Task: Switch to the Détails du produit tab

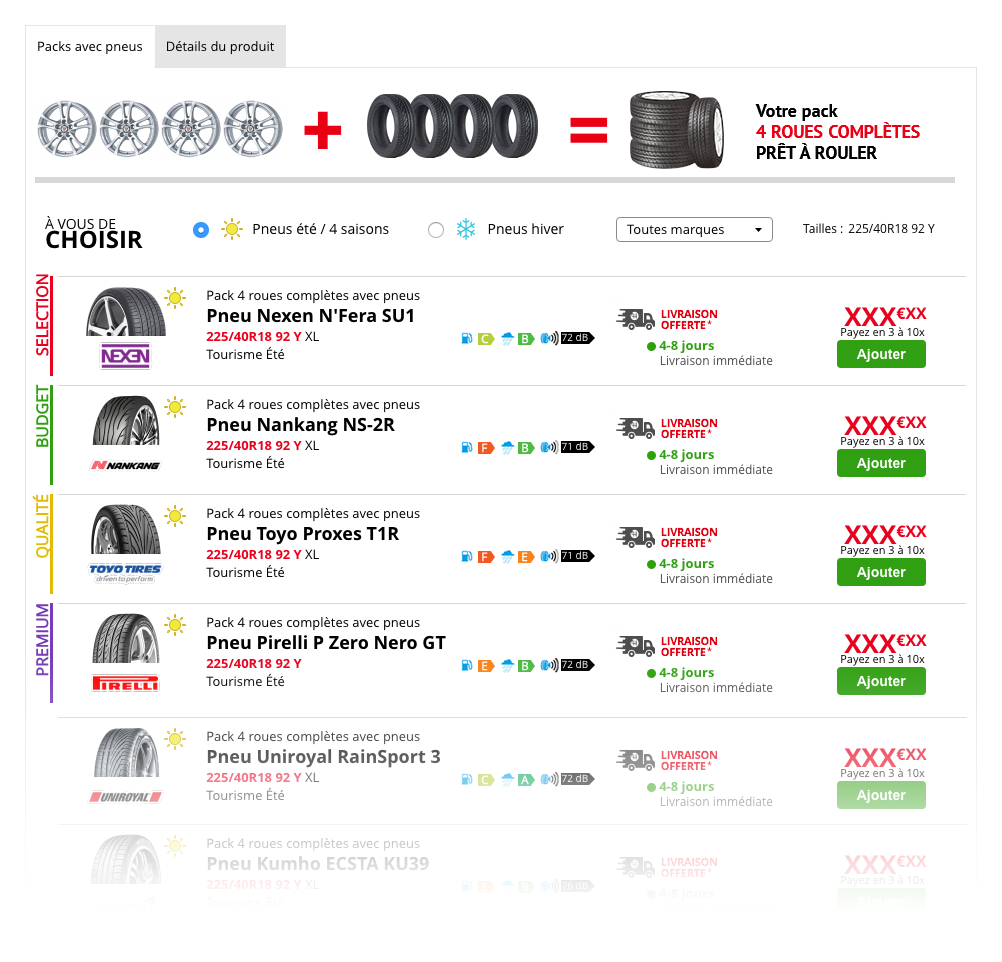Action: coord(220,47)
